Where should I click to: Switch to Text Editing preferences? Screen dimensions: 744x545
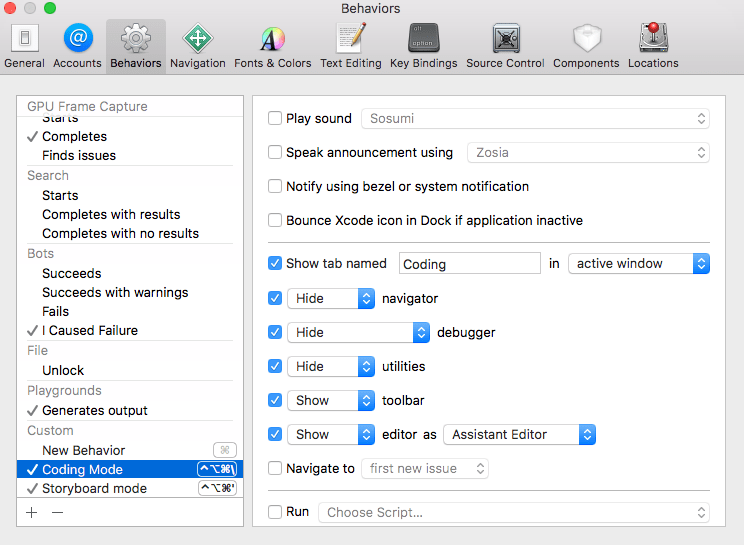pos(350,46)
